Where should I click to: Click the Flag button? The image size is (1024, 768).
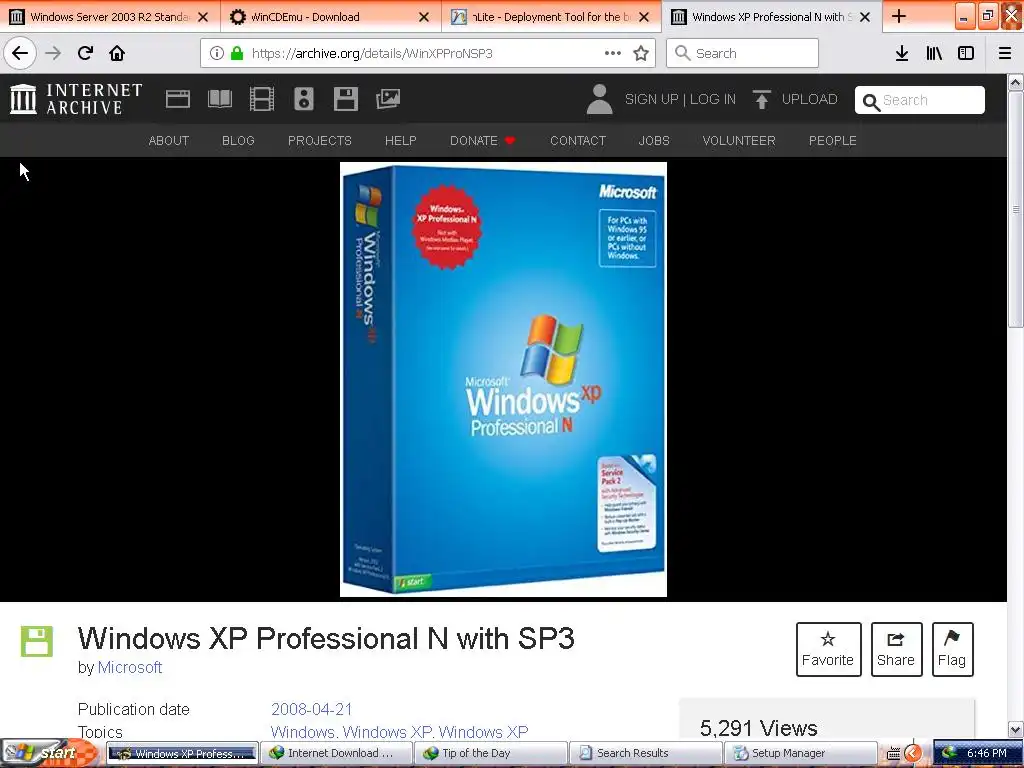click(952, 649)
